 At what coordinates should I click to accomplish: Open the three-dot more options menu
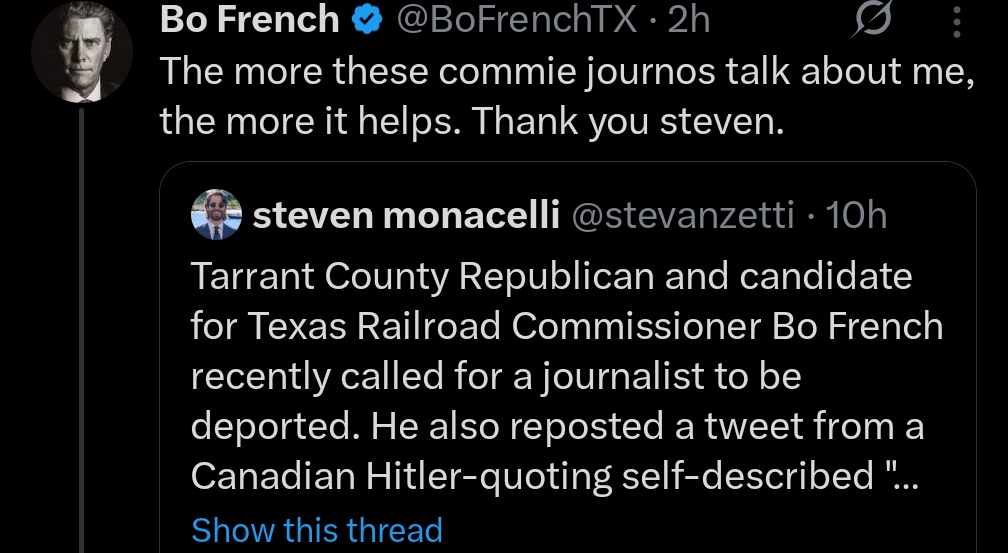point(956,22)
